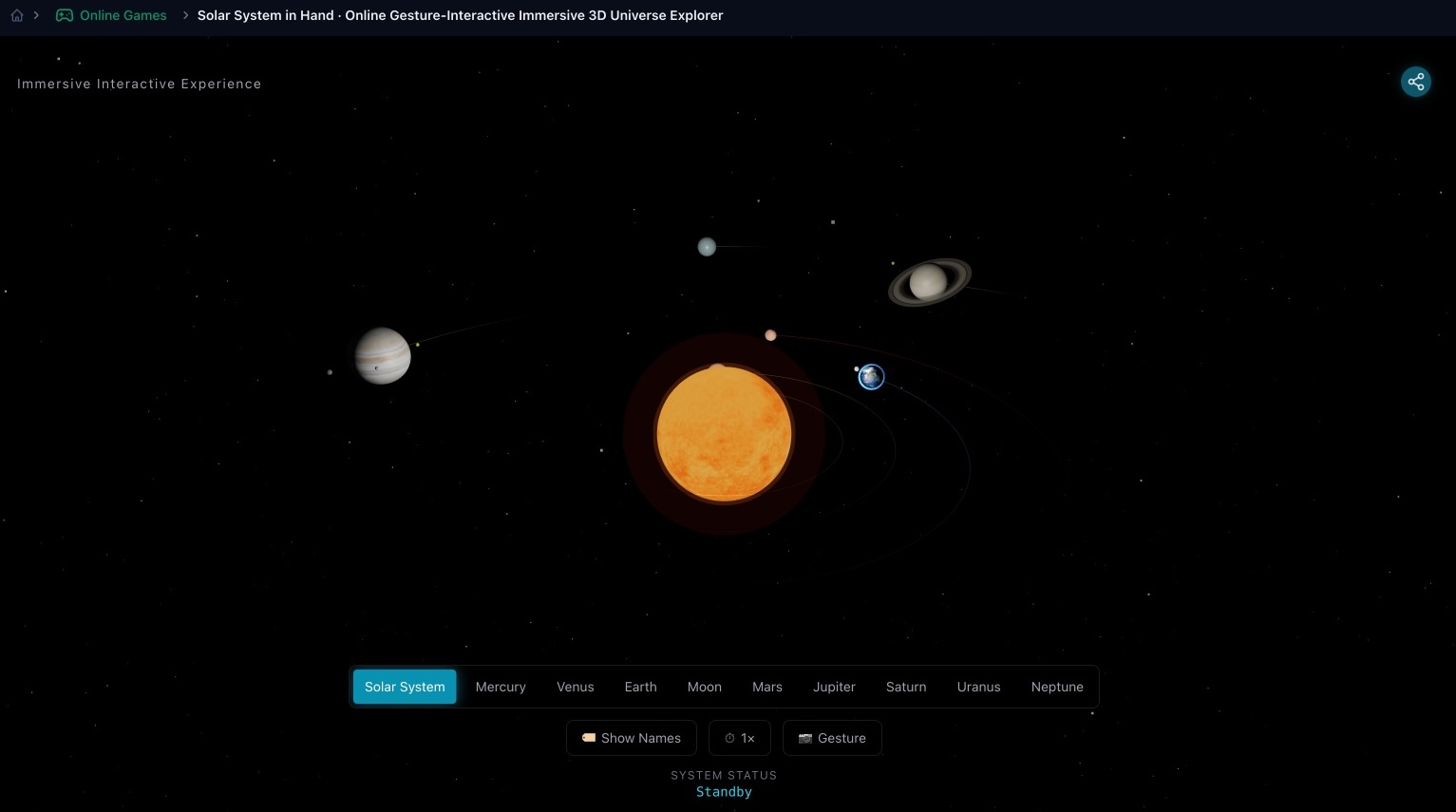This screenshot has width=1456, height=812.
Task: Change the 1x speed setting
Action: click(x=740, y=738)
